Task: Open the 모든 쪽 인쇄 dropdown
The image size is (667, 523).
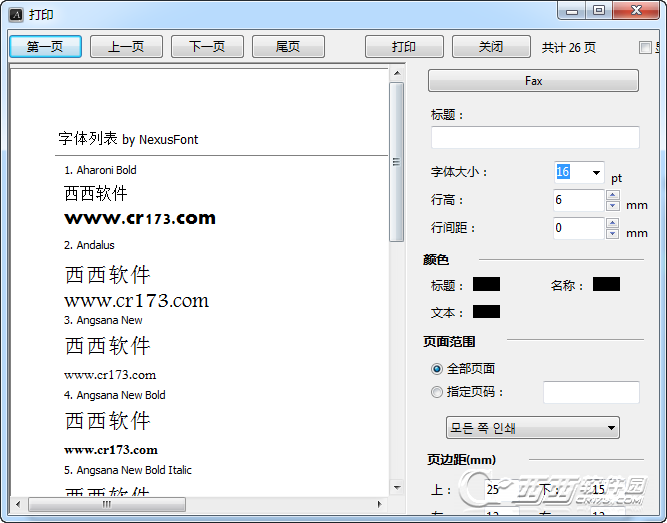Action: (533, 428)
